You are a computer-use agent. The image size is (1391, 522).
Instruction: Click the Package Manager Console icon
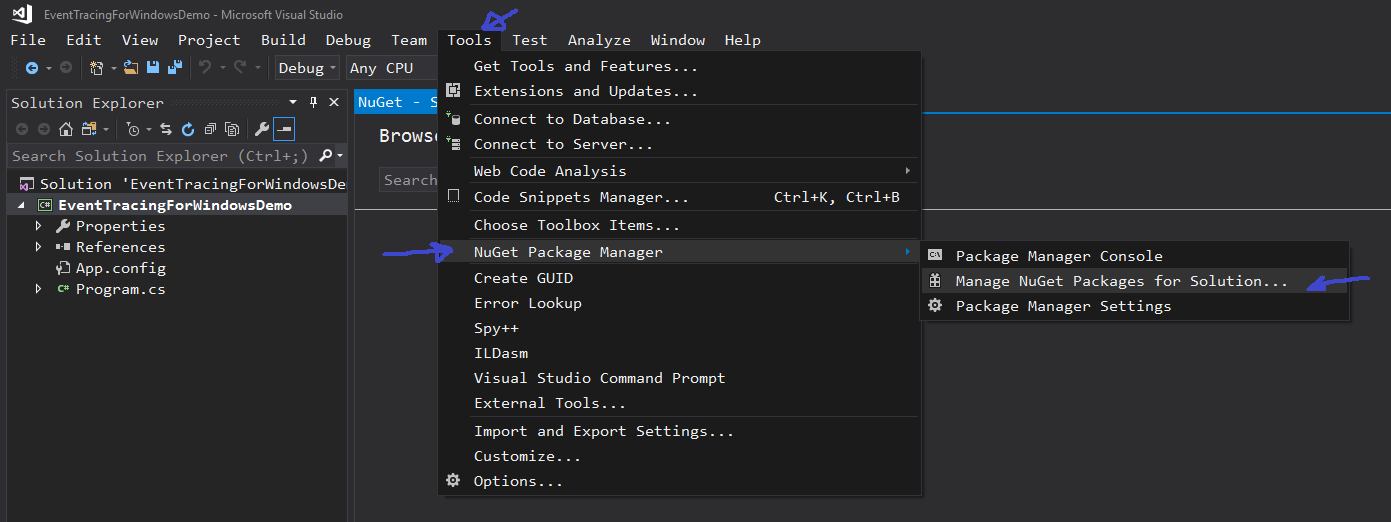click(x=935, y=256)
